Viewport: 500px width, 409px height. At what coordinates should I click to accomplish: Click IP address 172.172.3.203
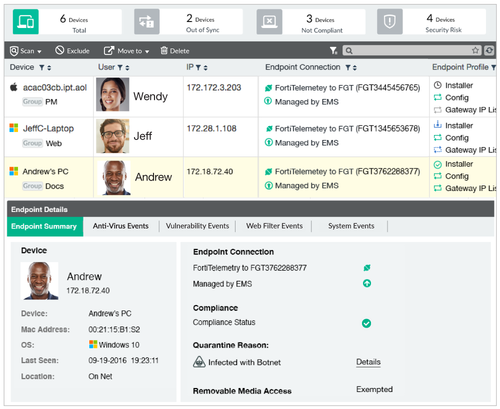pyautogui.click(x=214, y=88)
